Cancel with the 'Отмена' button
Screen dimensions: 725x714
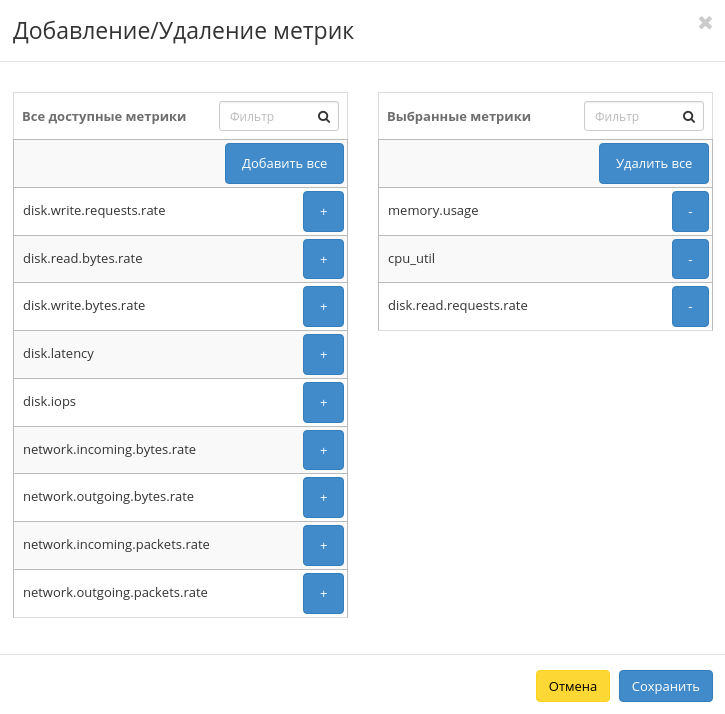click(572, 686)
